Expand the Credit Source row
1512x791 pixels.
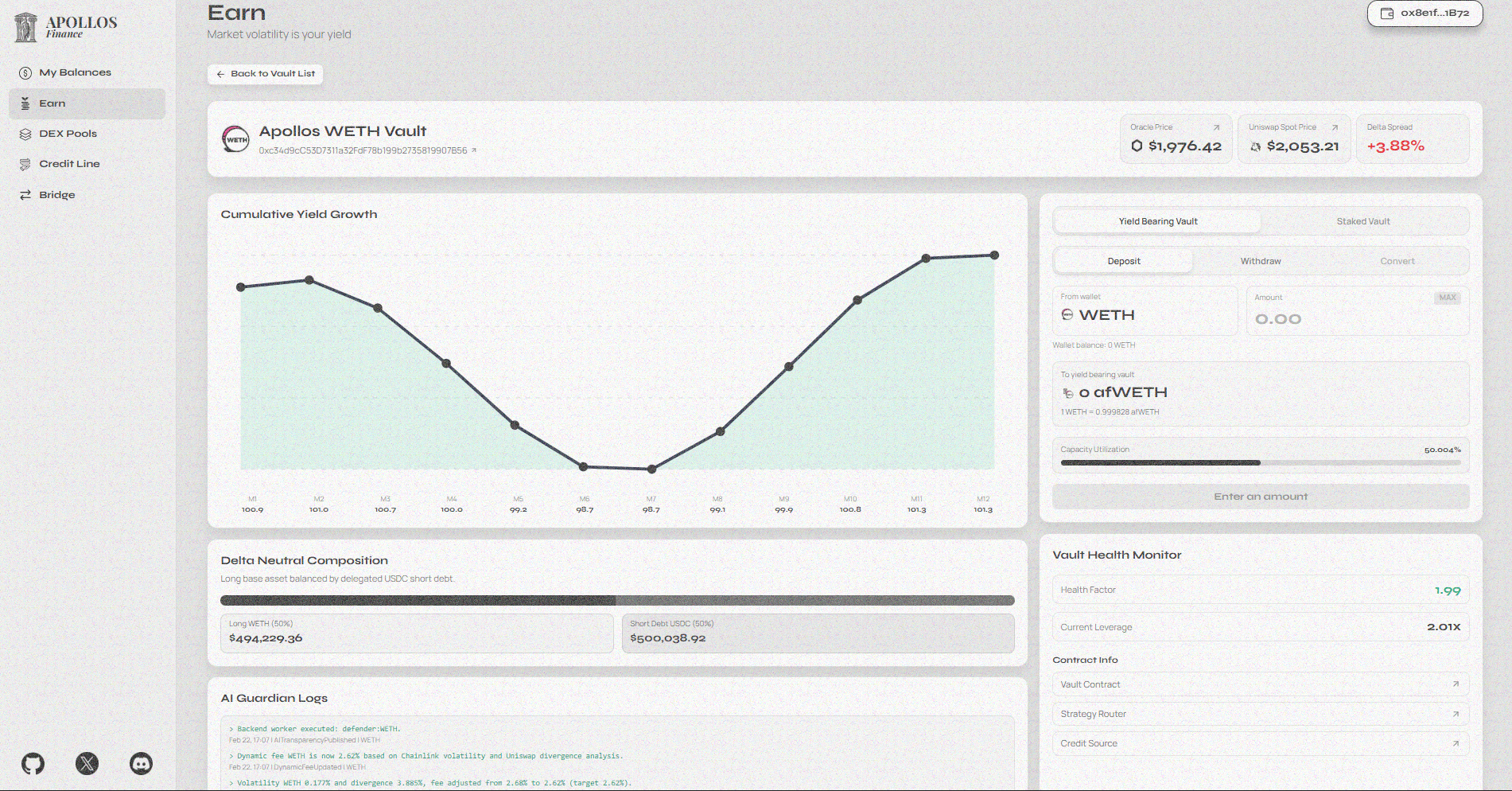[x=1260, y=743]
